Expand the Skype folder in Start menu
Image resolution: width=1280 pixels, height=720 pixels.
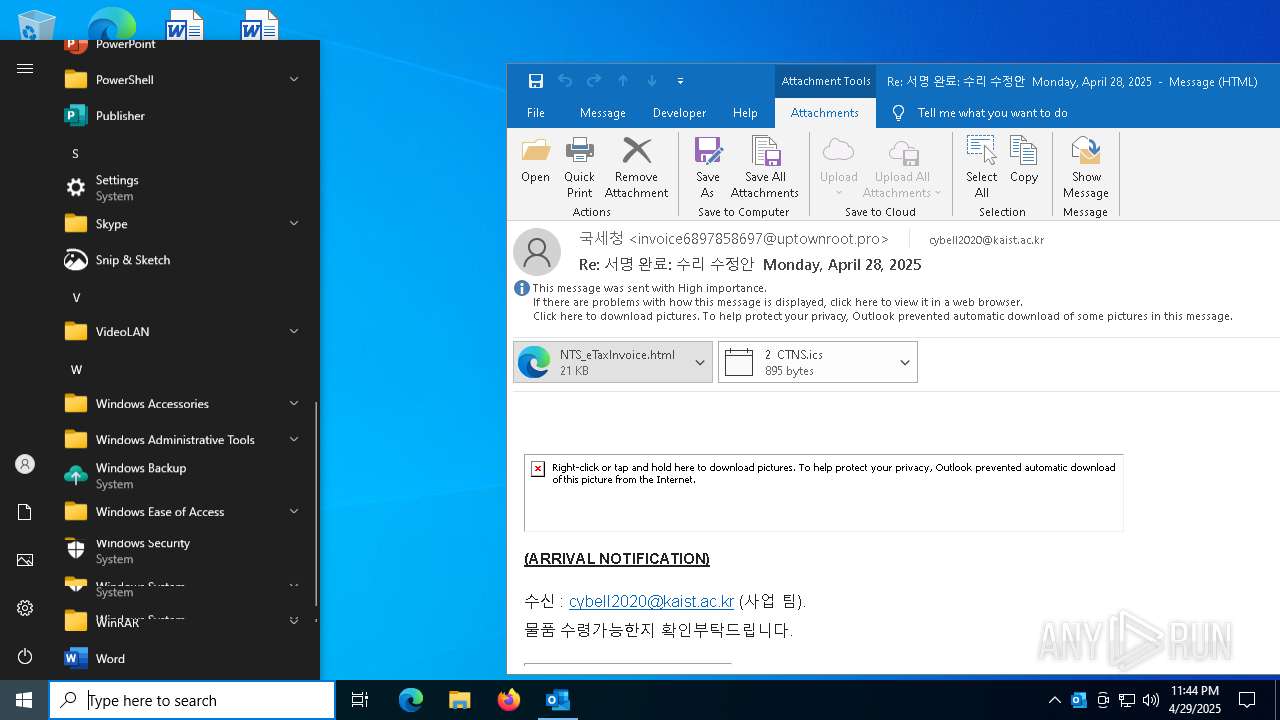pyautogui.click(x=294, y=223)
